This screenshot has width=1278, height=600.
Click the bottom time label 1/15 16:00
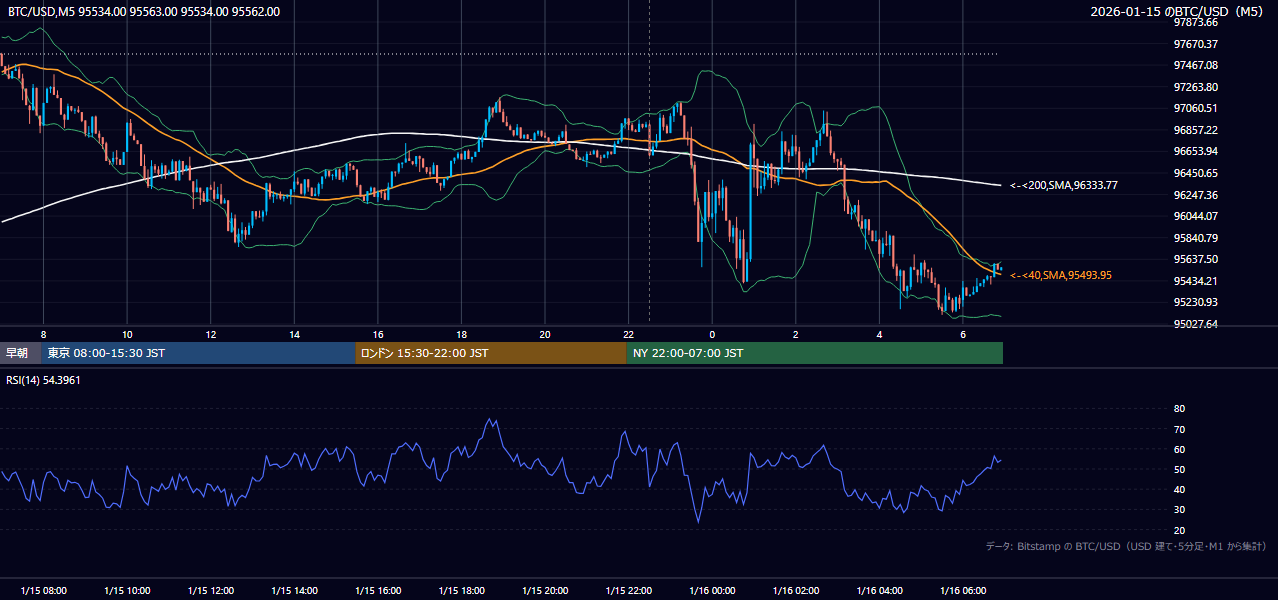tap(378, 591)
